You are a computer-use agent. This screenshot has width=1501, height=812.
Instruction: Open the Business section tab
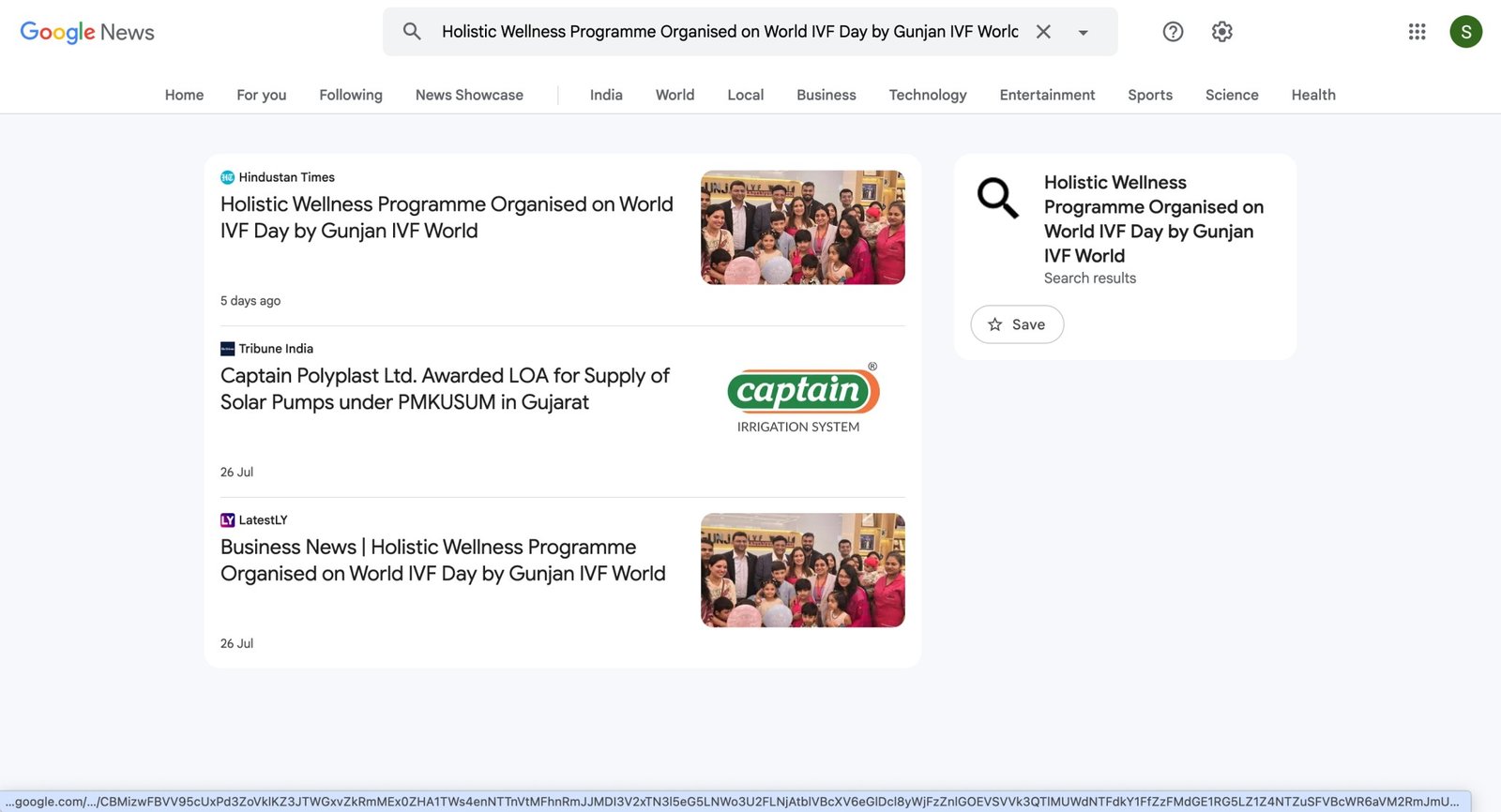pyautogui.click(x=826, y=95)
